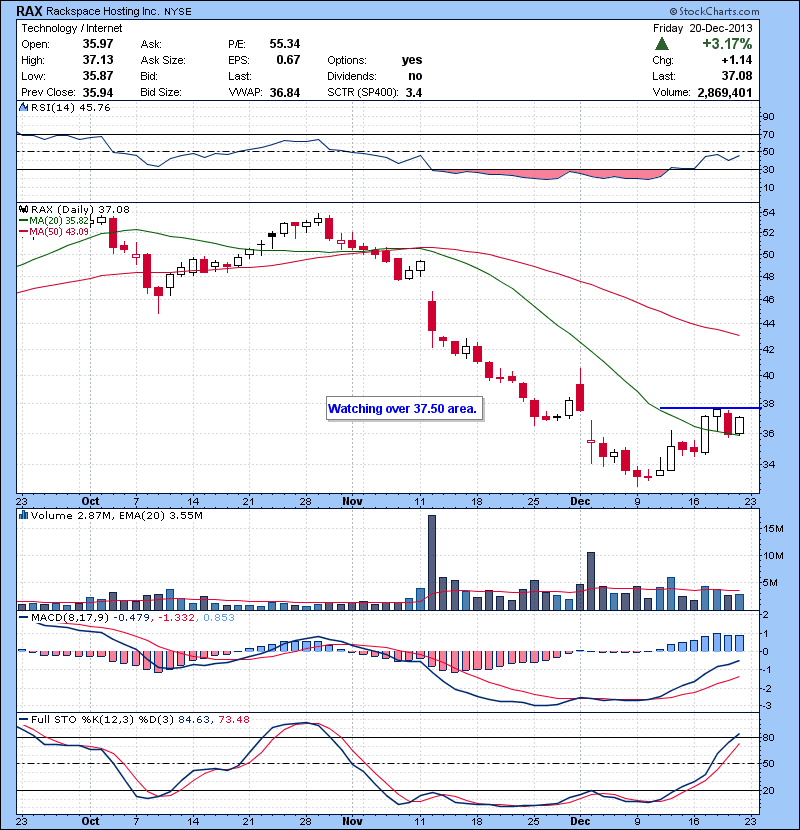Click the MACD(8,17,9) legend label
Viewport: 800px width, 830px height.
[70, 618]
